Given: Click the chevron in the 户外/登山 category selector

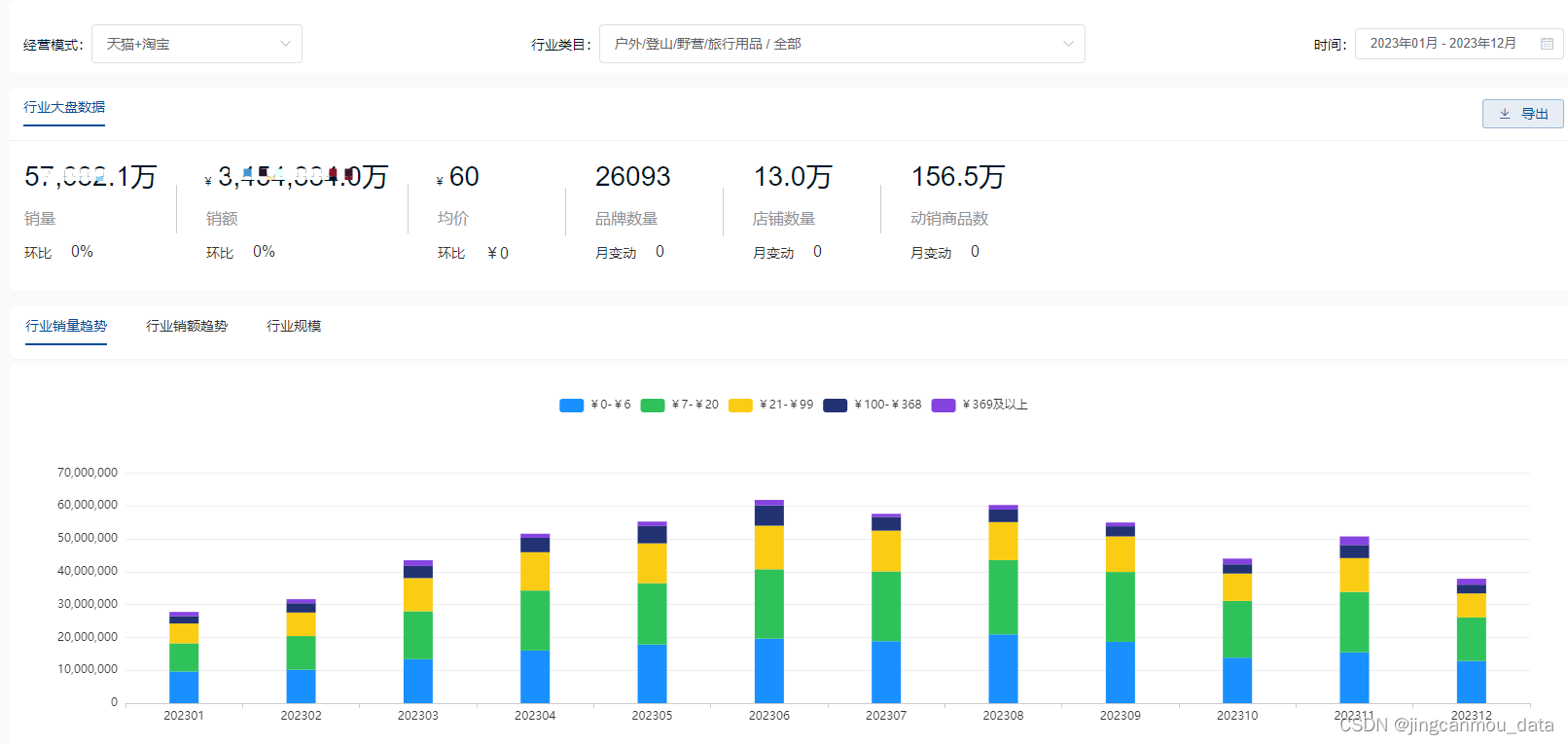Looking at the screenshot, I should click(x=1068, y=44).
